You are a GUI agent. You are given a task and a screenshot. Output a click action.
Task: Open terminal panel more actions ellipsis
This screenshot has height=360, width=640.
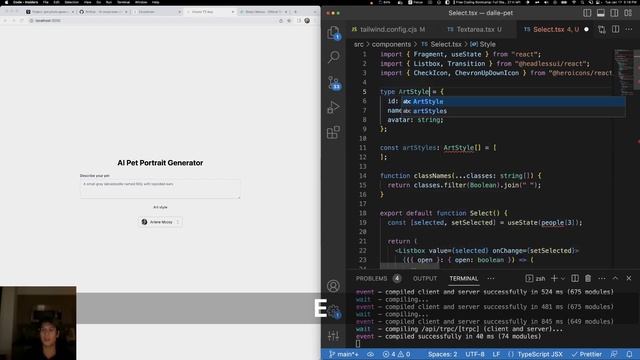602,278
